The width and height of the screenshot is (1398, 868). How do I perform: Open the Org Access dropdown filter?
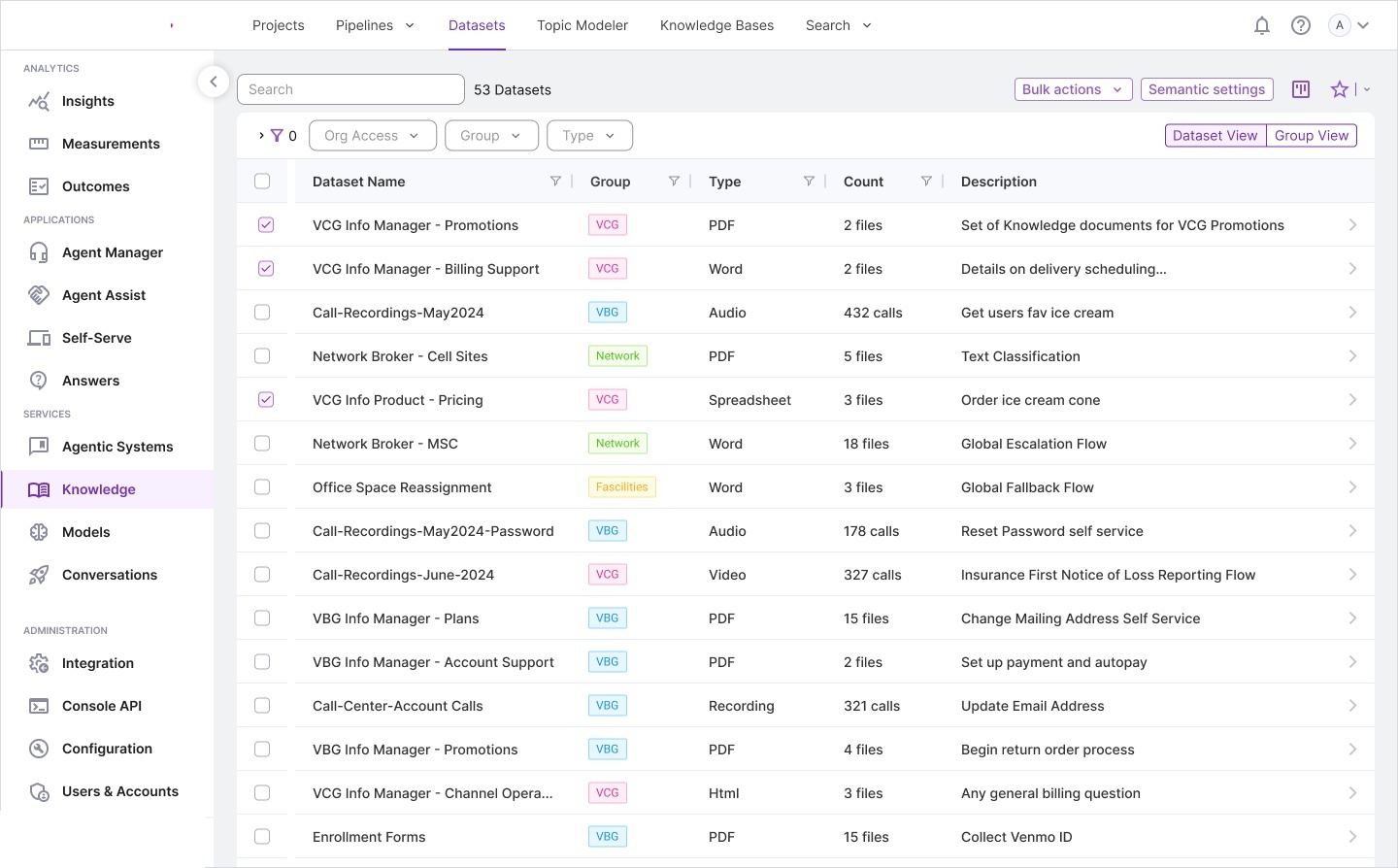pos(372,136)
